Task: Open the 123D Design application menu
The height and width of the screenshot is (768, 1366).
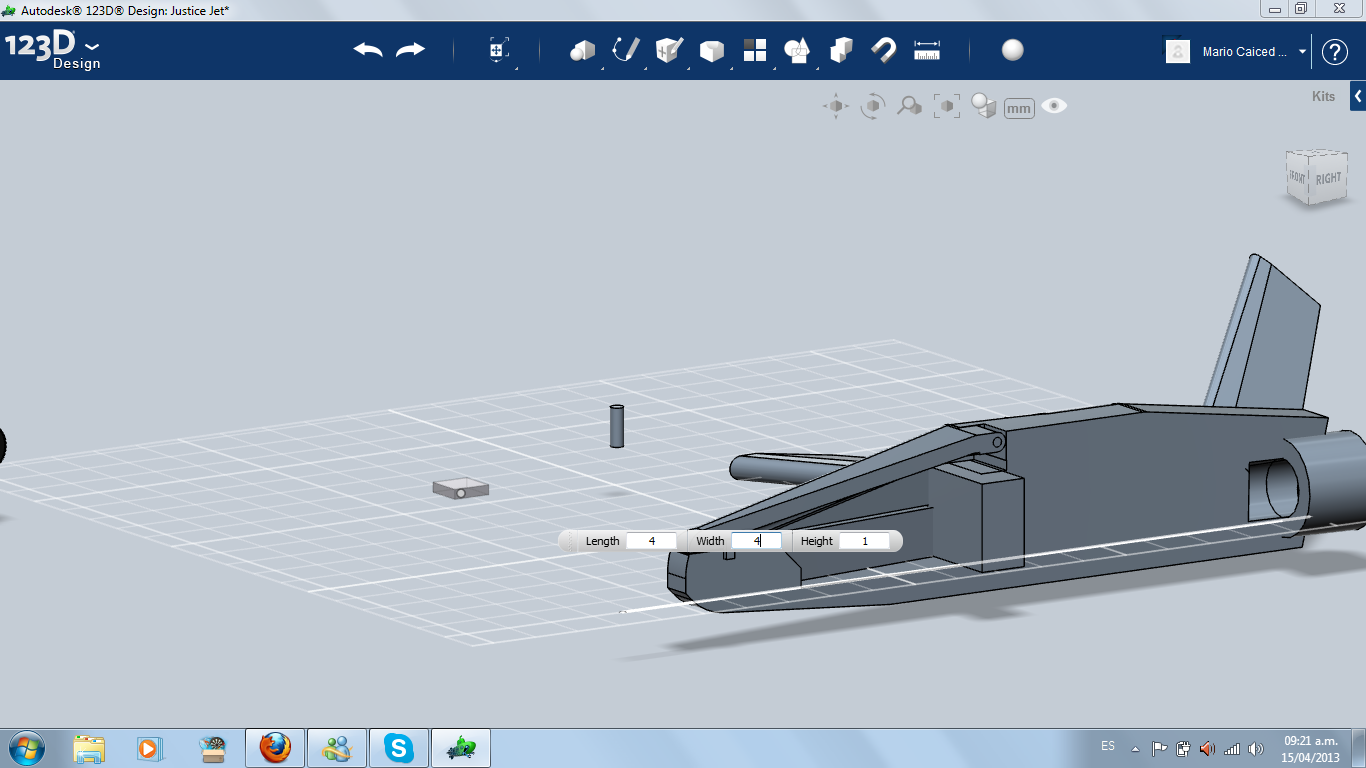Action: tap(53, 50)
